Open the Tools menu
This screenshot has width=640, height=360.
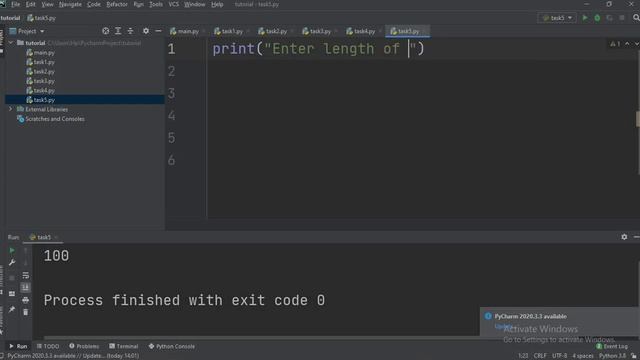[156, 4]
